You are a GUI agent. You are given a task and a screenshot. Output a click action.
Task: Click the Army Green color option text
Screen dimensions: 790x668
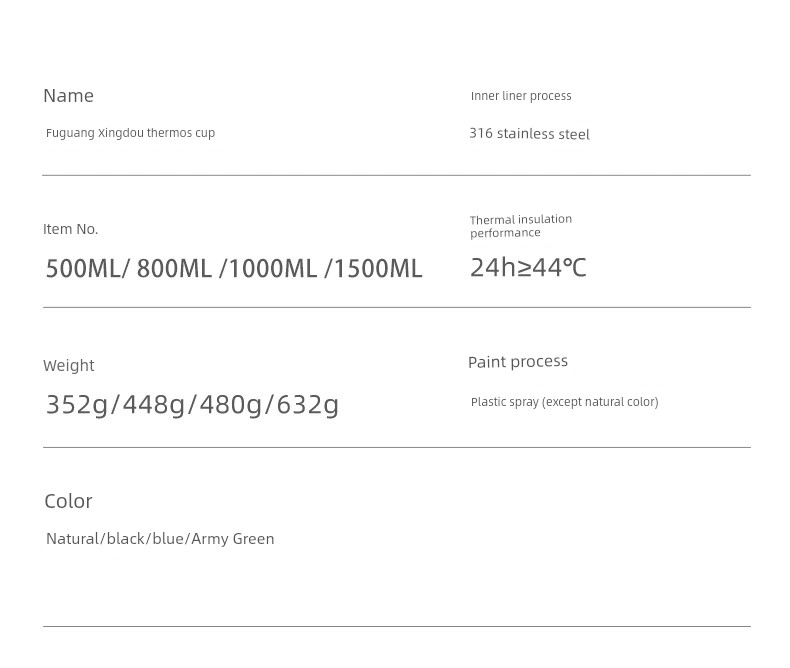(x=233, y=539)
